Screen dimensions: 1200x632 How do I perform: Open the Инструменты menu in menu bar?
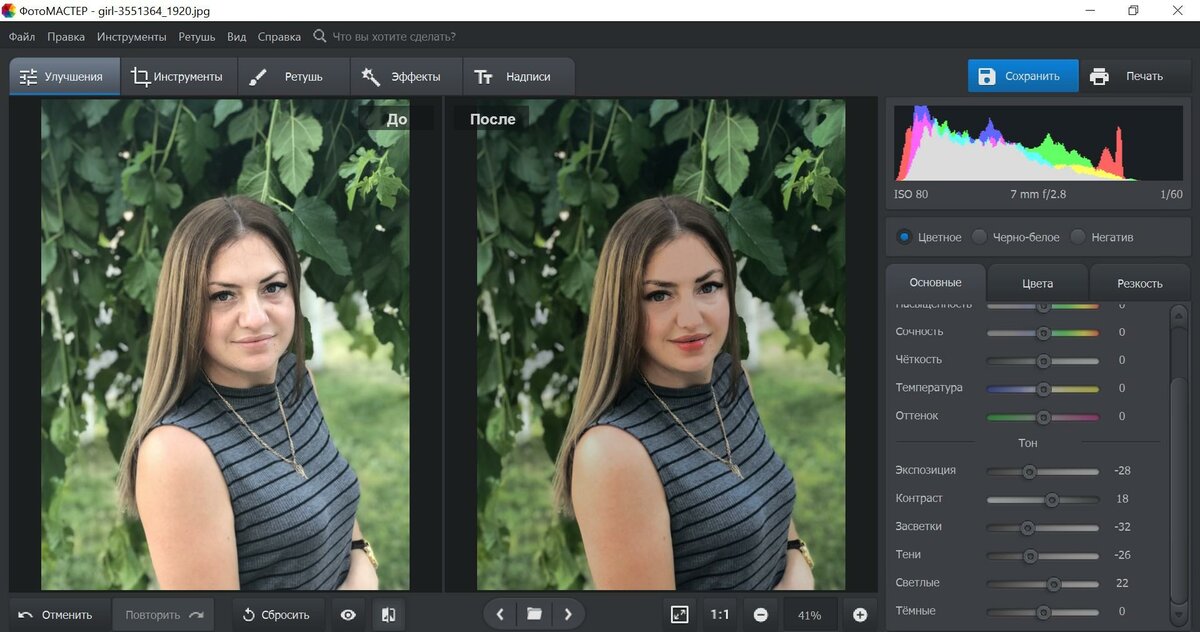(x=132, y=37)
